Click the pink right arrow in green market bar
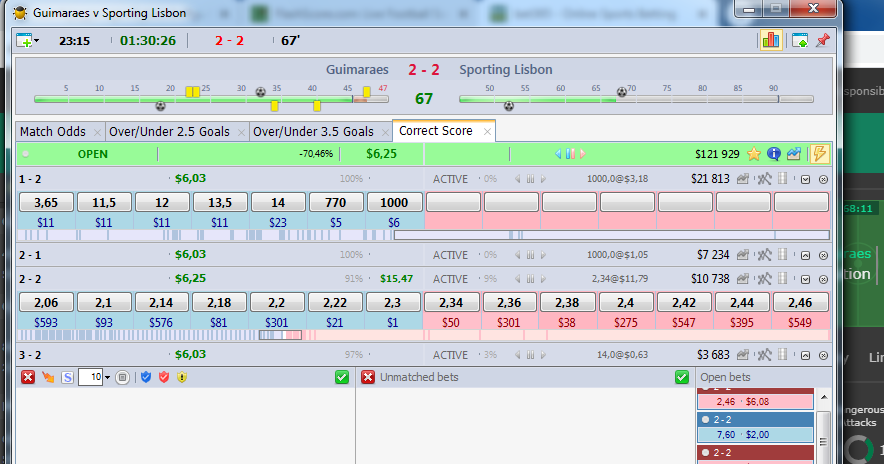 pyautogui.click(x=583, y=154)
